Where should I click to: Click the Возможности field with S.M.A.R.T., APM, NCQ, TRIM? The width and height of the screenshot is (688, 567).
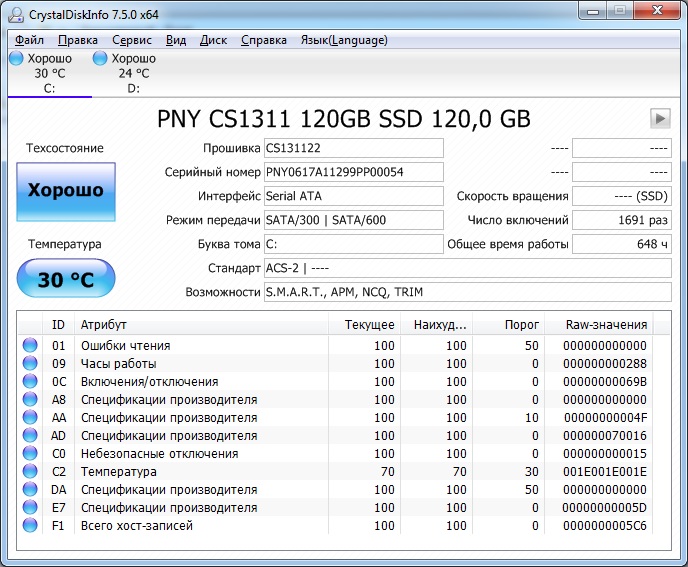(468, 292)
